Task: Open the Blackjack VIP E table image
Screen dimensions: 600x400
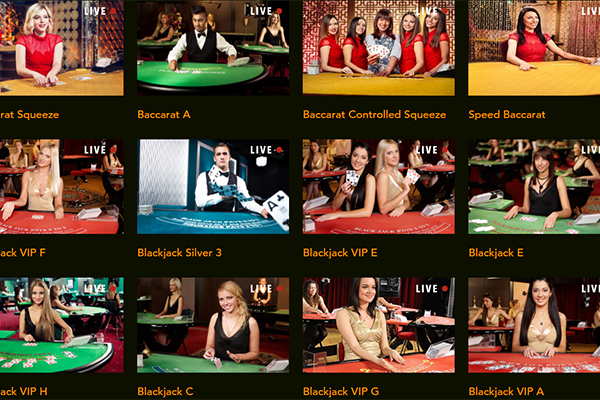Action: [x=379, y=186]
